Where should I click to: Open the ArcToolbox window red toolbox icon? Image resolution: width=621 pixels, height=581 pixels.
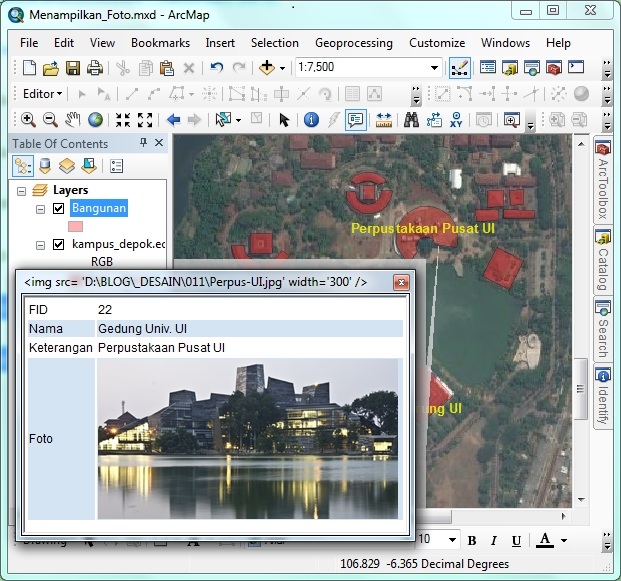pyautogui.click(x=554, y=68)
